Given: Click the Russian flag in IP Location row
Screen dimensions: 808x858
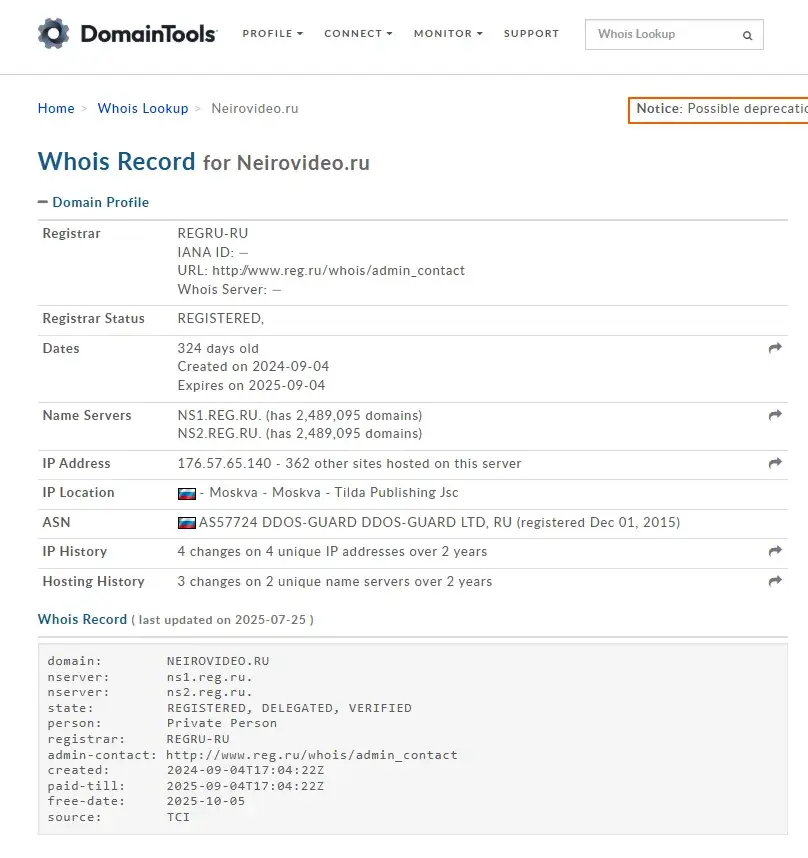Looking at the screenshot, I should point(187,494).
